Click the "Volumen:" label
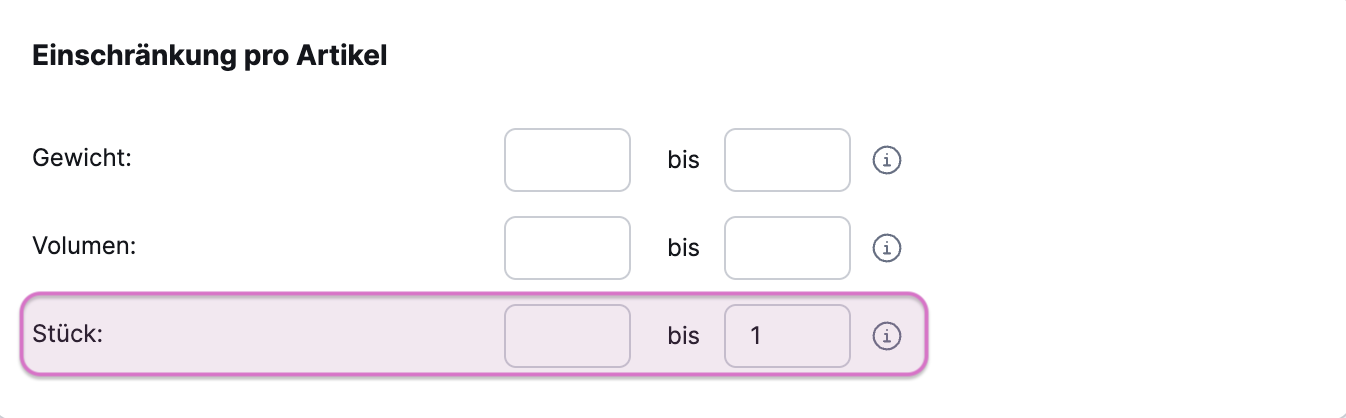Viewport: 1346px width, 418px height. pyautogui.click(x=84, y=246)
